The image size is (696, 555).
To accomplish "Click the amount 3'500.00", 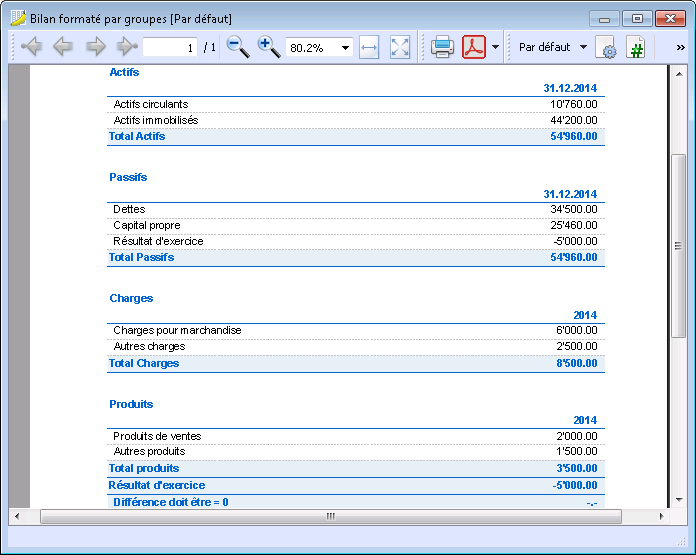I will [577, 468].
